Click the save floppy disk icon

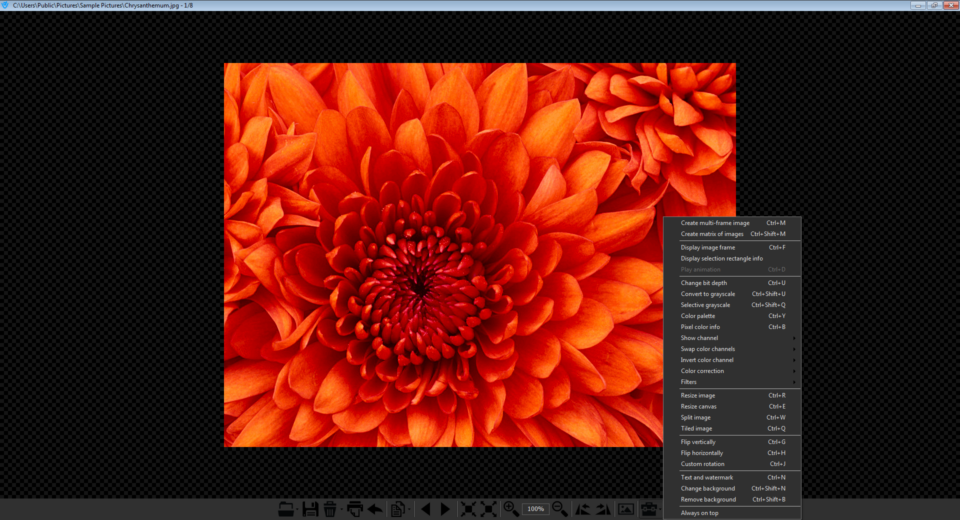pos(311,509)
